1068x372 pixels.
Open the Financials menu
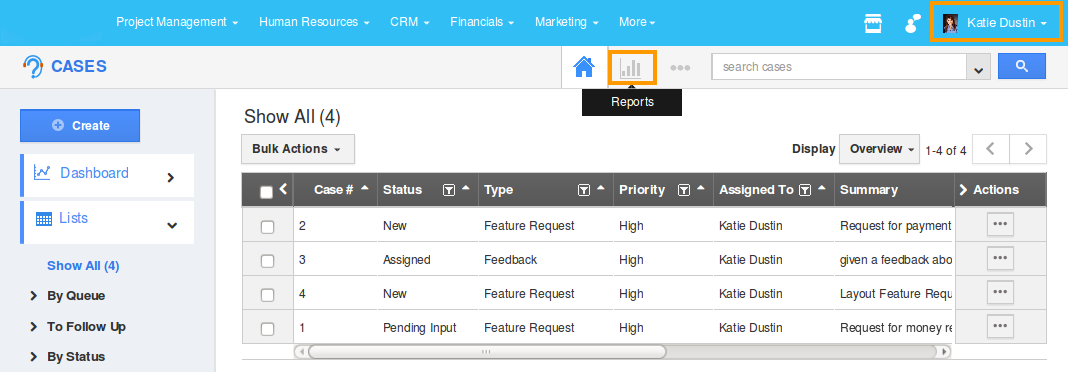coord(482,22)
